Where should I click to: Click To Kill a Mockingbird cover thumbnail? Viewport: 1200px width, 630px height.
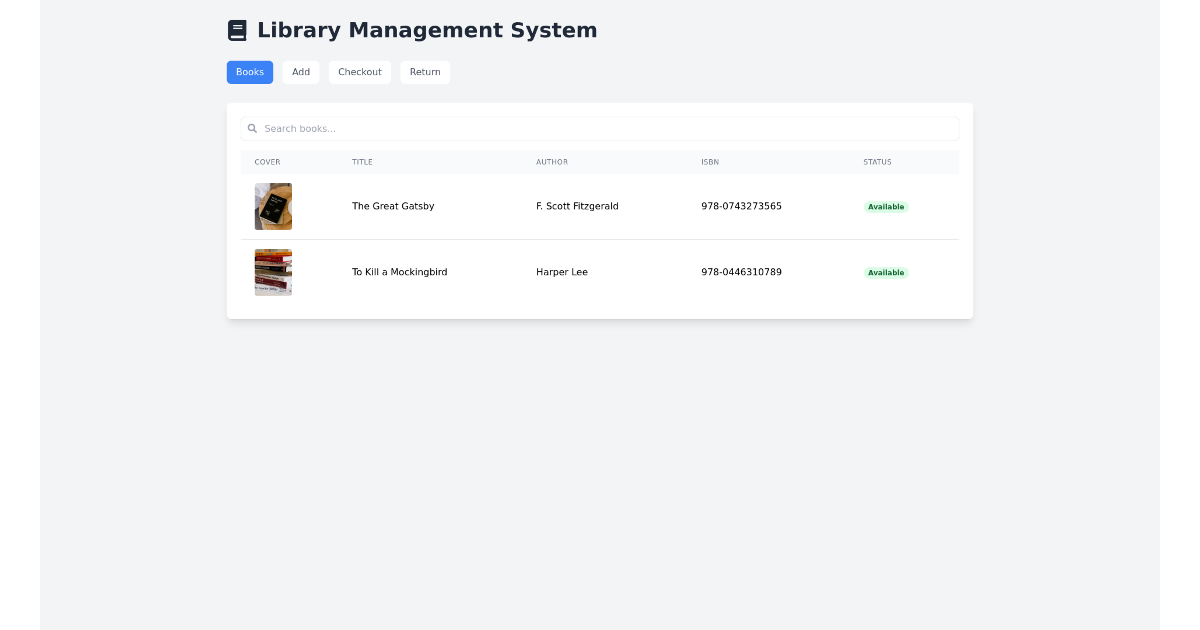click(273, 271)
